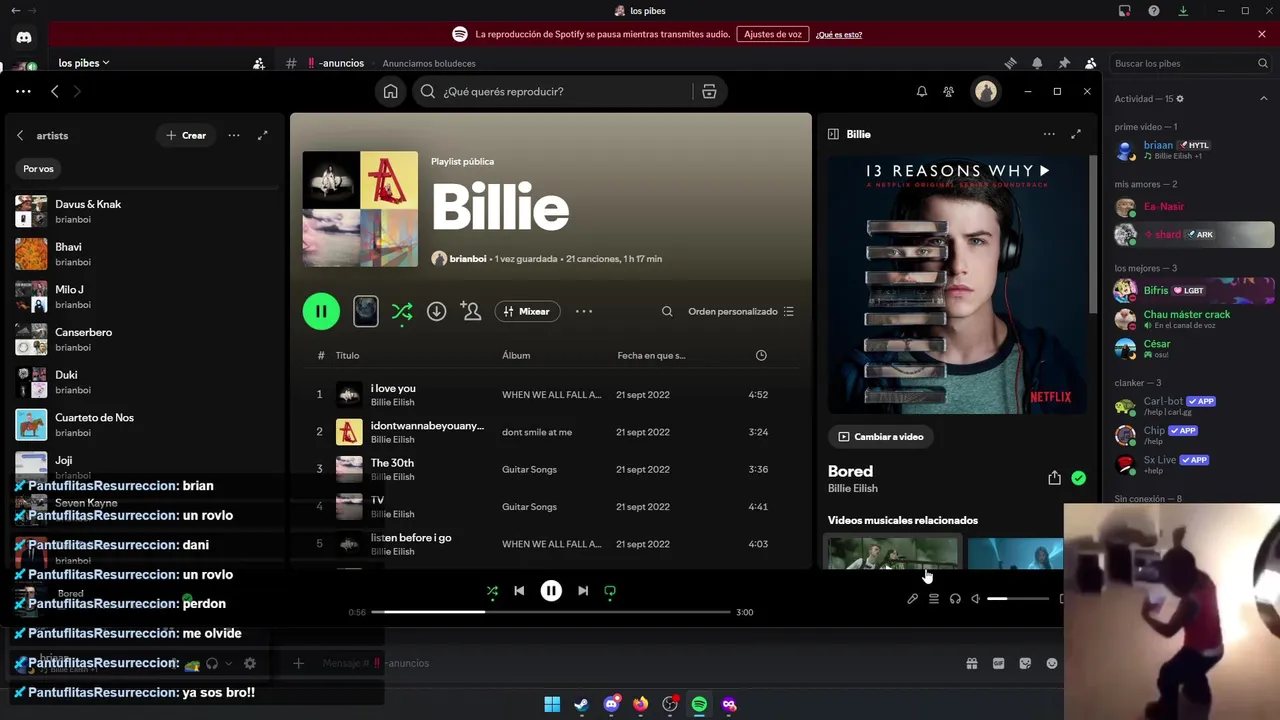Screen dimensions: 1280x720
Task: Toggle shuffle in playlist header
Action: coord(402,311)
